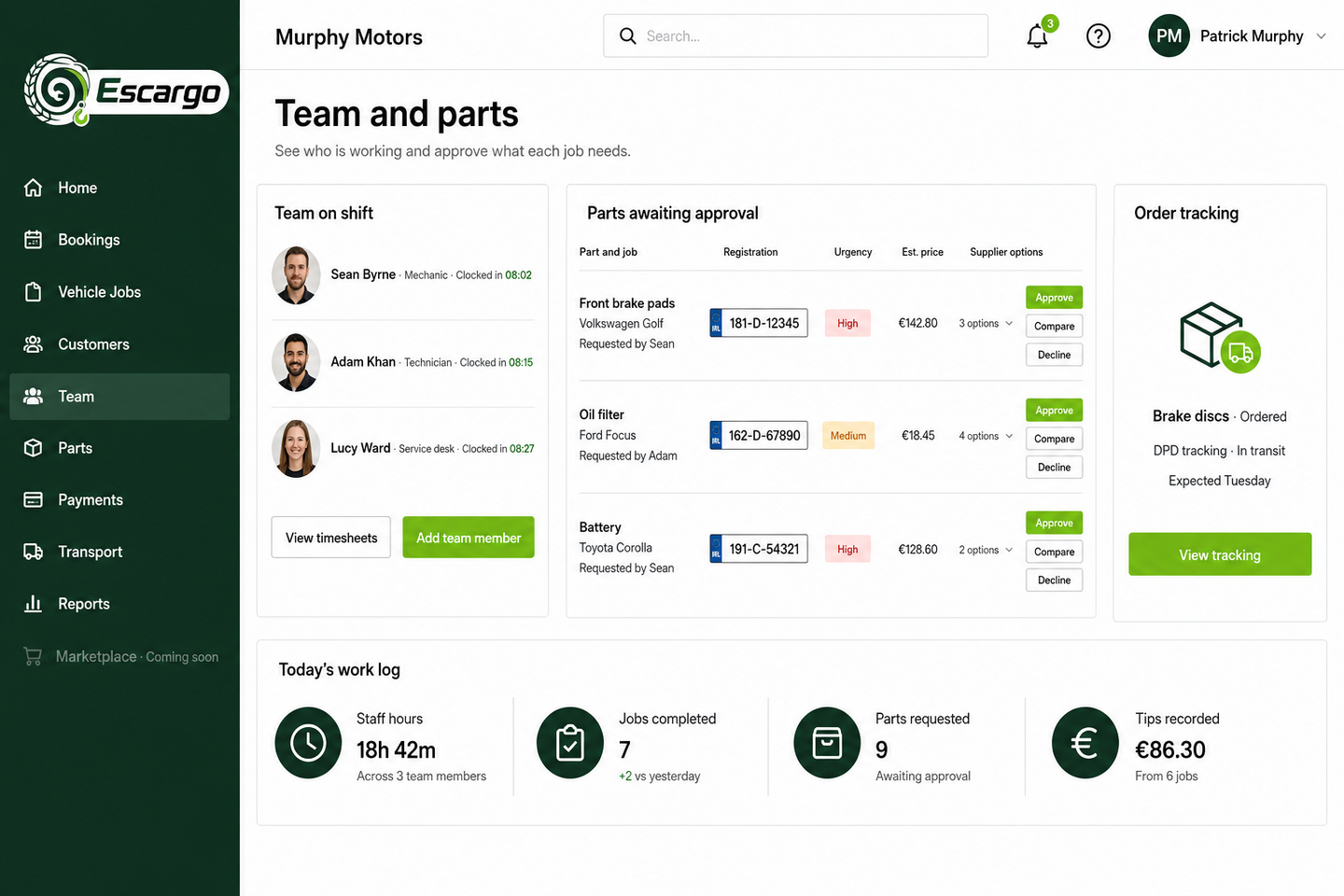1344x896 pixels.
Task: Click View timesheets button
Action: [331, 538]
